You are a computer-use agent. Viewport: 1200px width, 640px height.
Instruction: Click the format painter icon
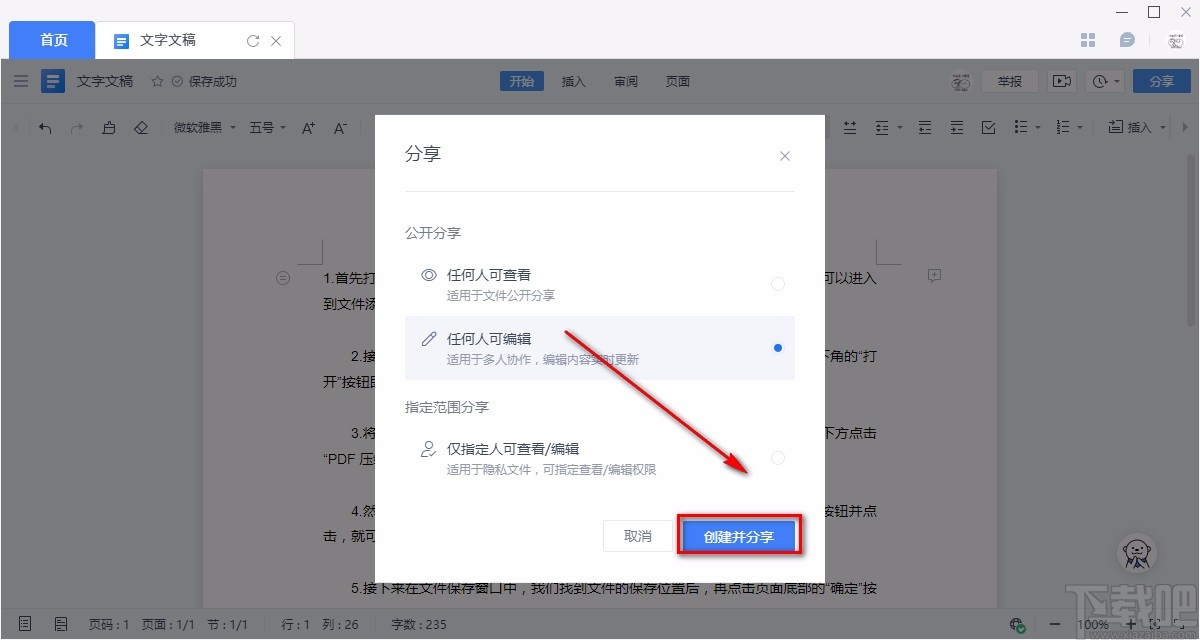[109, 128]
